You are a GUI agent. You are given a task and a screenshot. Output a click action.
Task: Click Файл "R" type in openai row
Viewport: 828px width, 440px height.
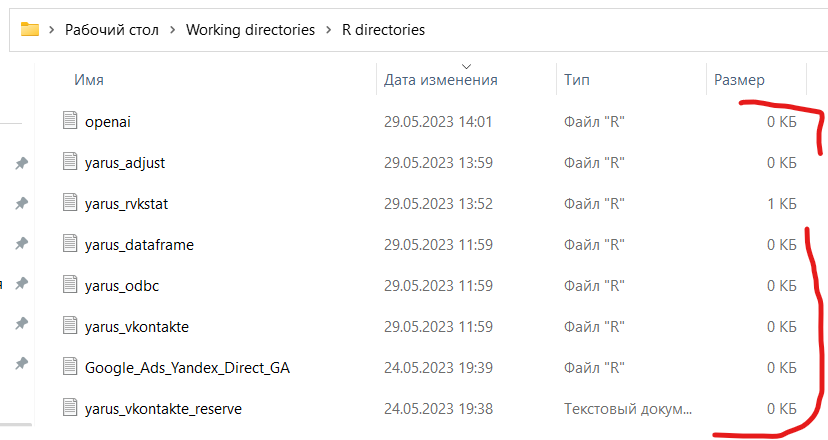coord(594,122)
